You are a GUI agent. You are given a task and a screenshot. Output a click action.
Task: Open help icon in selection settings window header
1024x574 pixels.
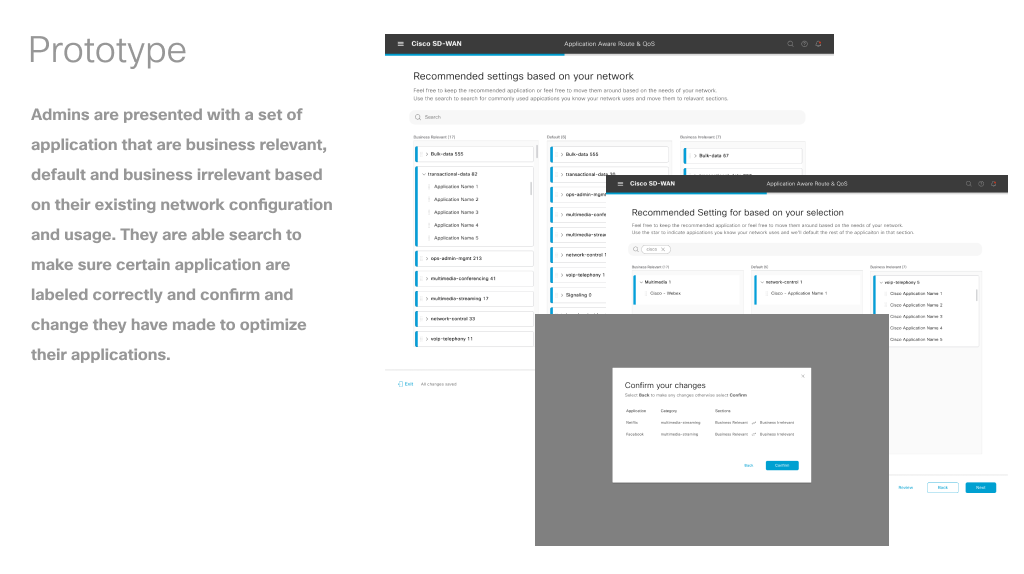tap(981, 183)
